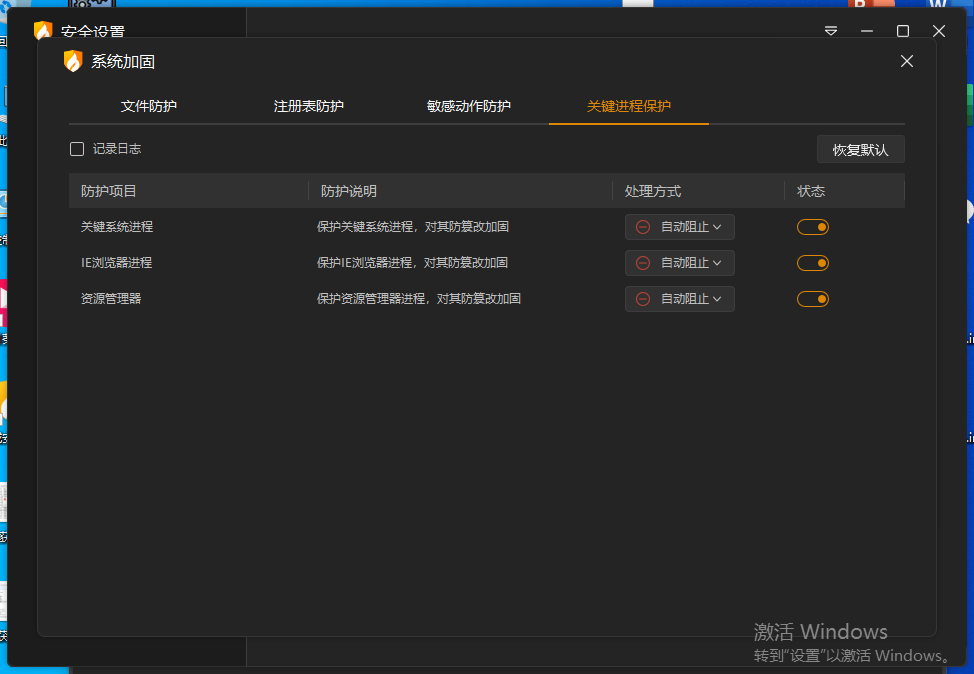Disable the 资源管理器 status switch
Image resolution: width=974 pixels, height=674 pixels.
(x=812, y=299)
